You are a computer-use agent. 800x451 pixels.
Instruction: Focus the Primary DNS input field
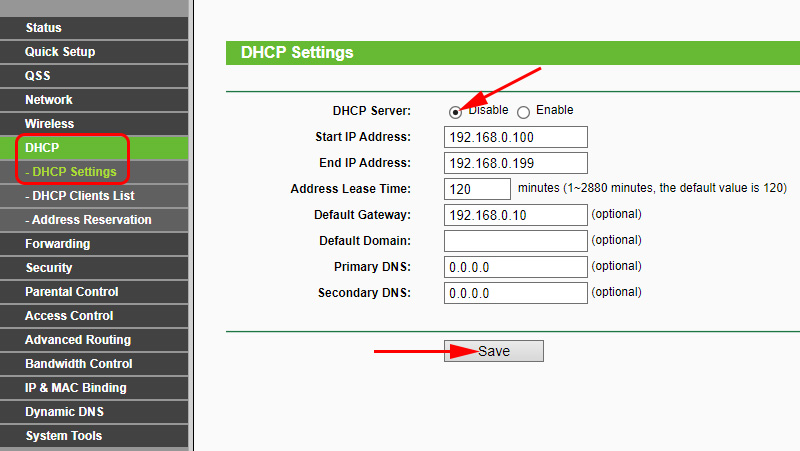pos(515,267)
